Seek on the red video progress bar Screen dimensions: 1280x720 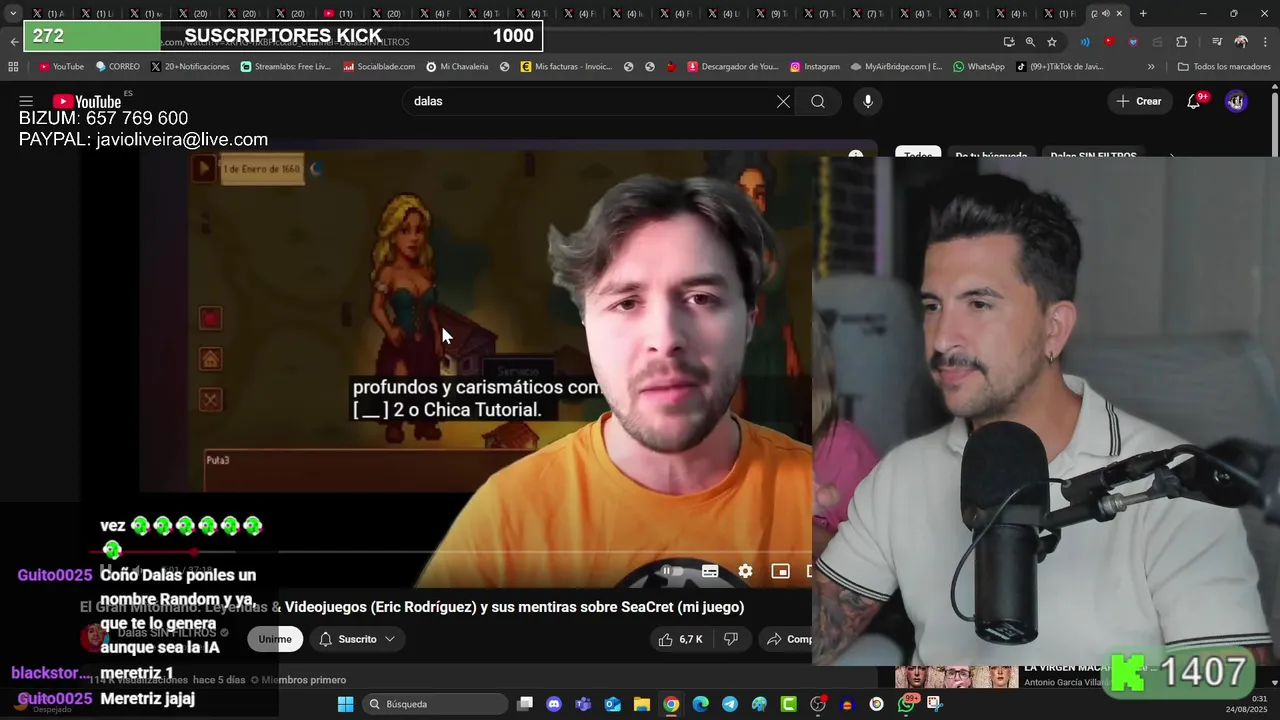(x=450, y=551)
